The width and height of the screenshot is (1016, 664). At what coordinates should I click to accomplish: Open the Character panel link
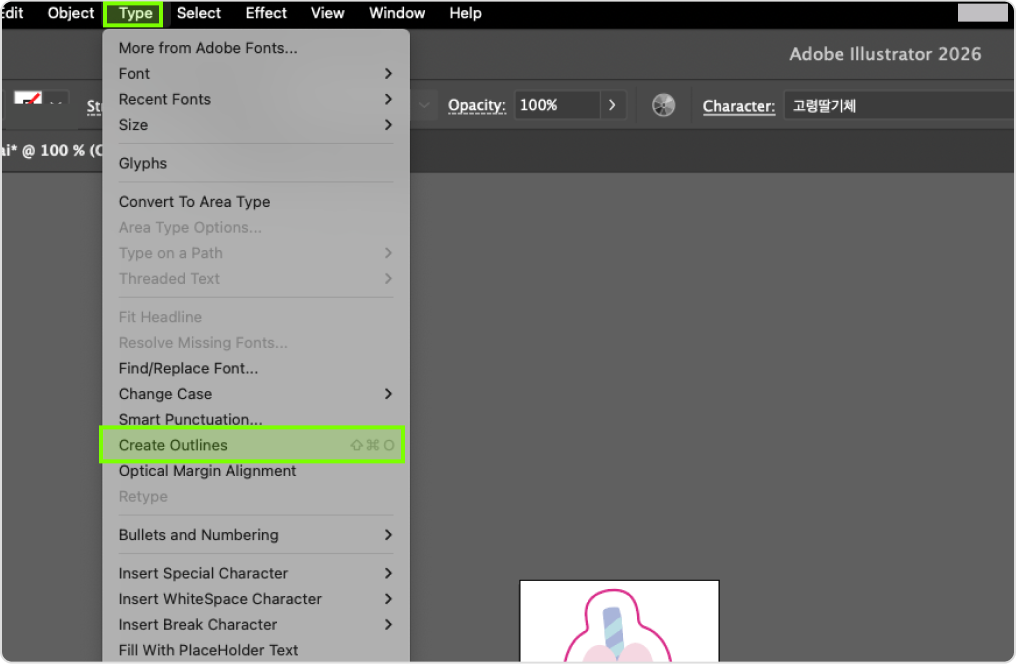(738, 106)
